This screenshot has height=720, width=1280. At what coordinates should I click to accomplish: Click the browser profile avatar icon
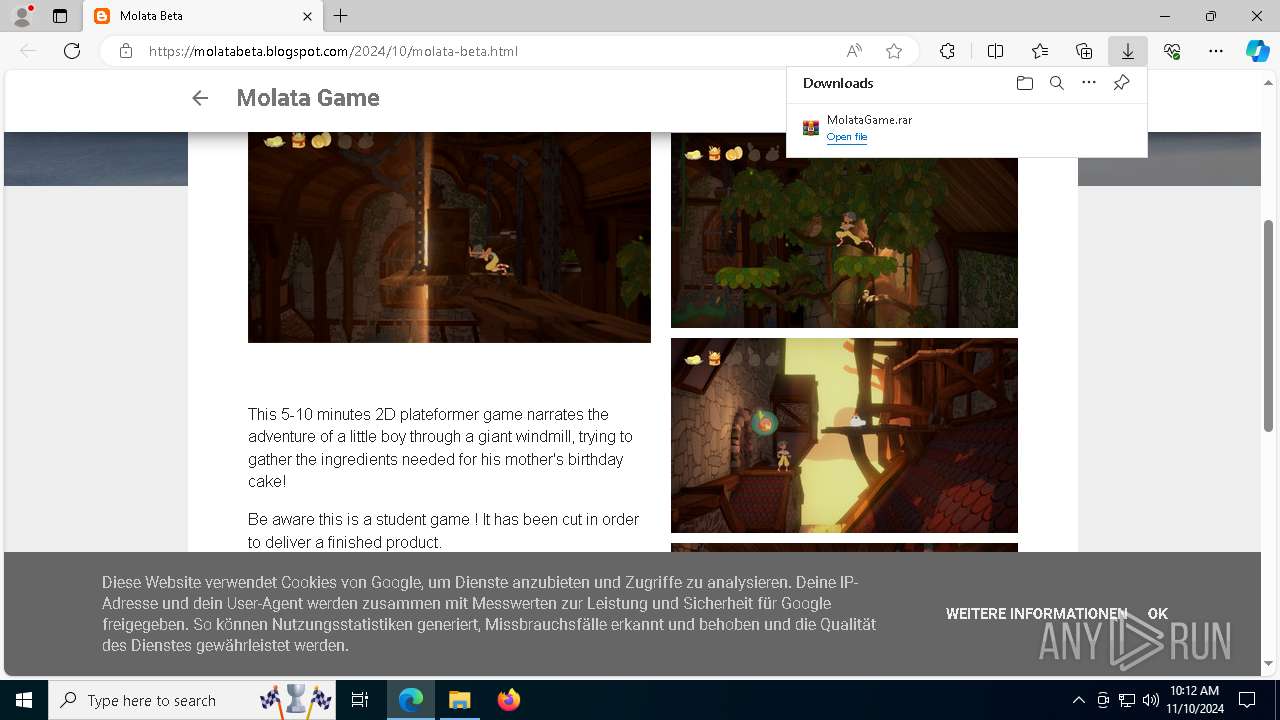(x=22, y=16)
